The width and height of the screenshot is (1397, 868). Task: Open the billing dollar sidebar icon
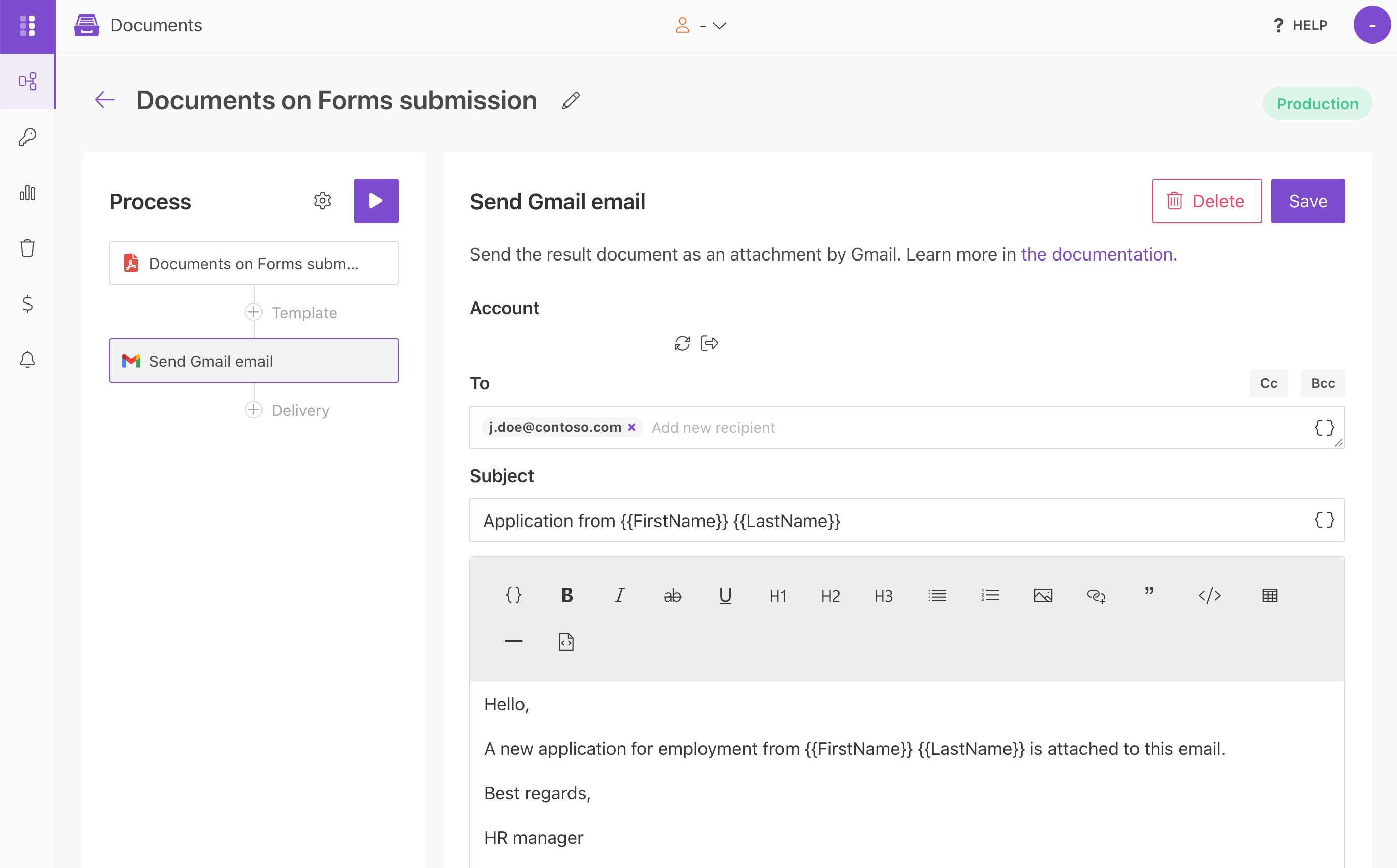pyautogui.click(x=27, y=305)
